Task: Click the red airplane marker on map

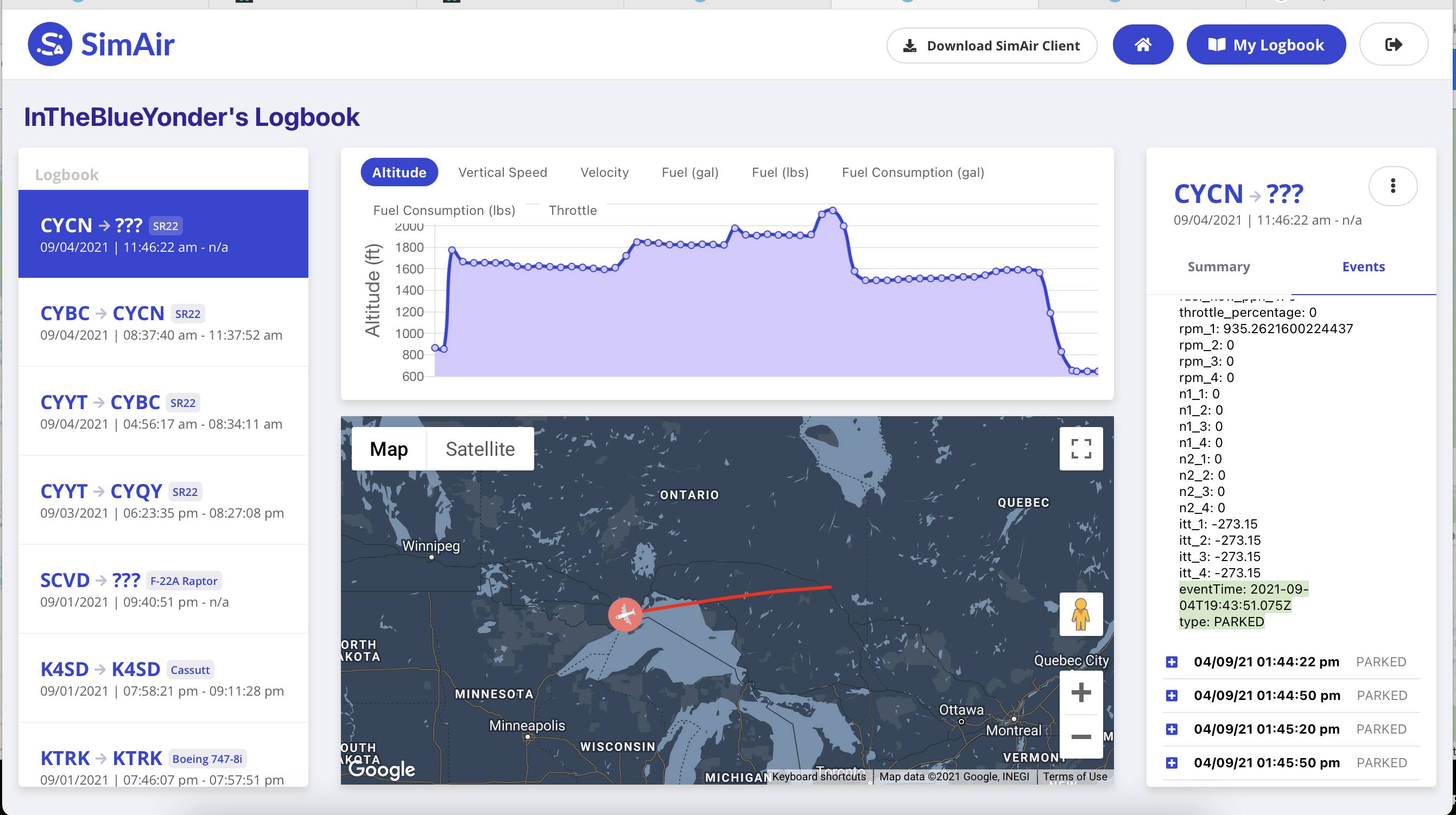Action: click(625, 614)
